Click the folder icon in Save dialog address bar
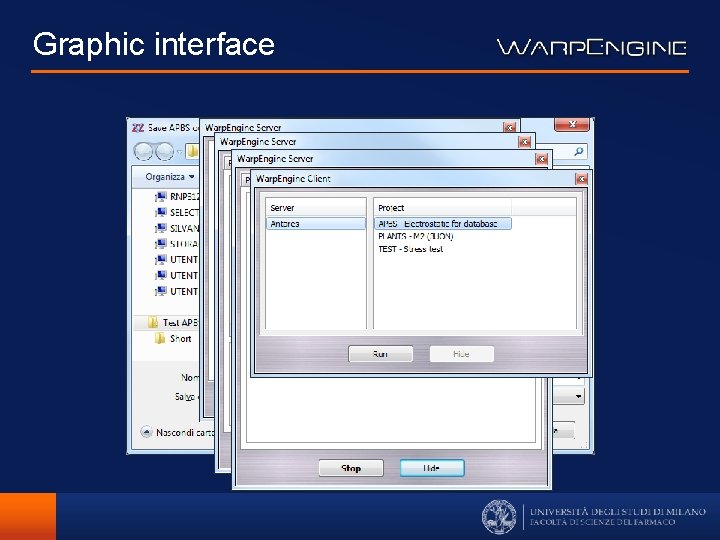 pyautogui.click(x=192, y=151)
